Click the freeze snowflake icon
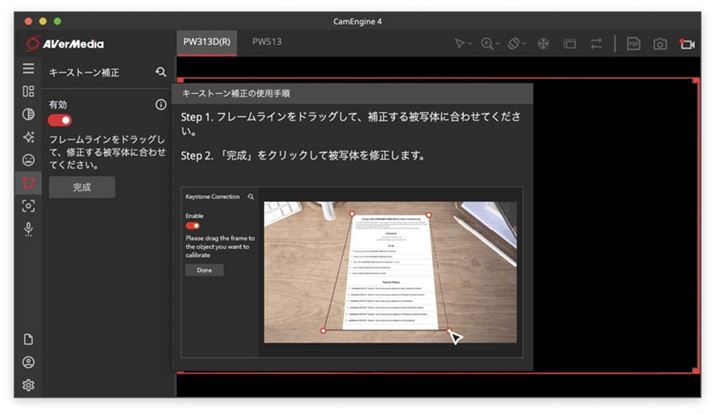The height and width of the screenshot is (414, 715). coord(543,44)
